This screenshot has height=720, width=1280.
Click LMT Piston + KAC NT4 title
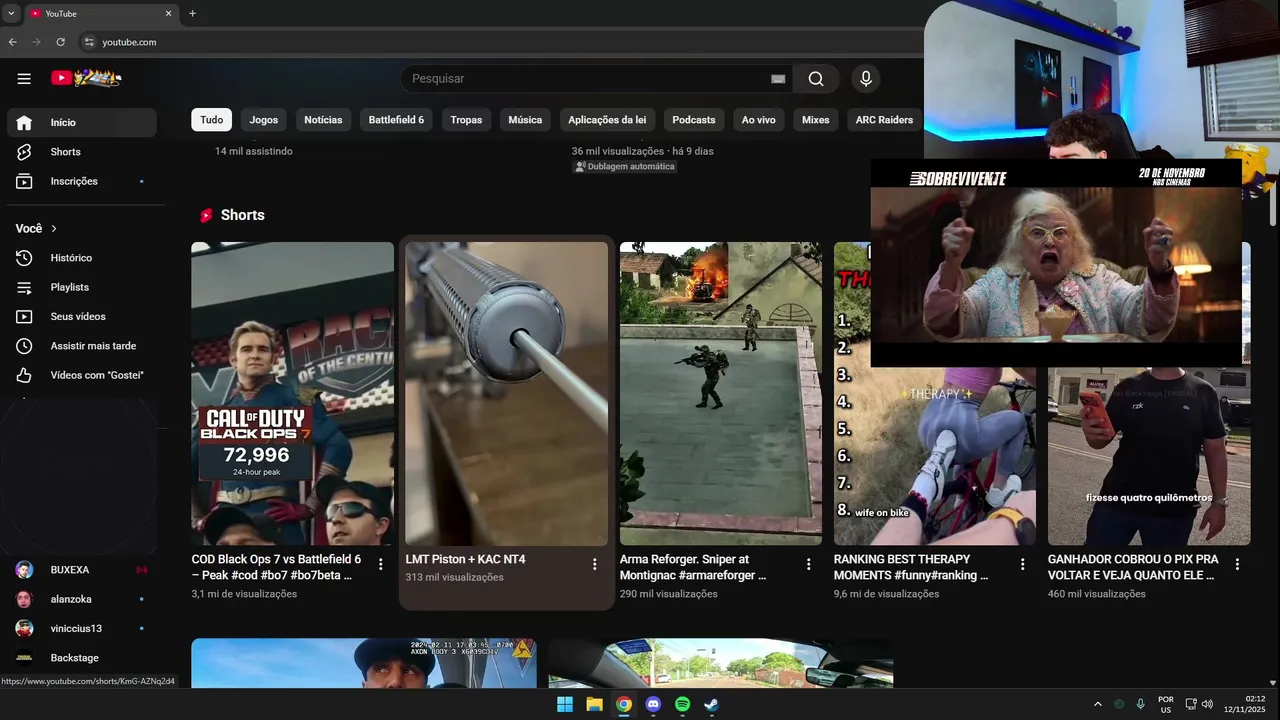coord(465,559)
